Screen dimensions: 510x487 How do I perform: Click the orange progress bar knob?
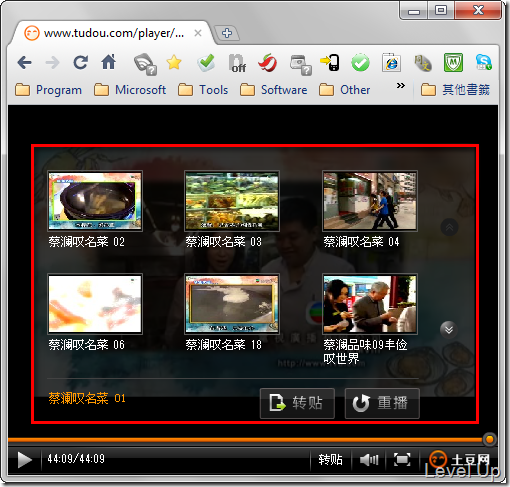point(490,439)
